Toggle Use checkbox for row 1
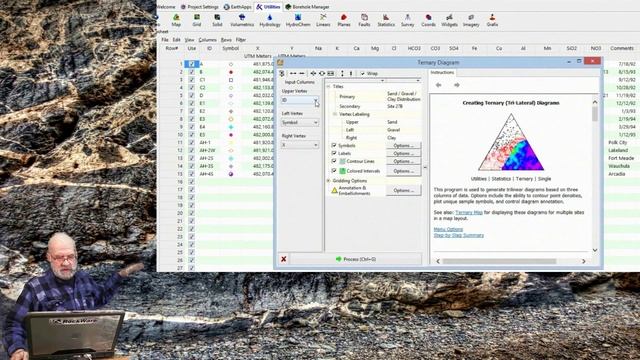This screenshot has height=360, width=640. click(191, 64)
